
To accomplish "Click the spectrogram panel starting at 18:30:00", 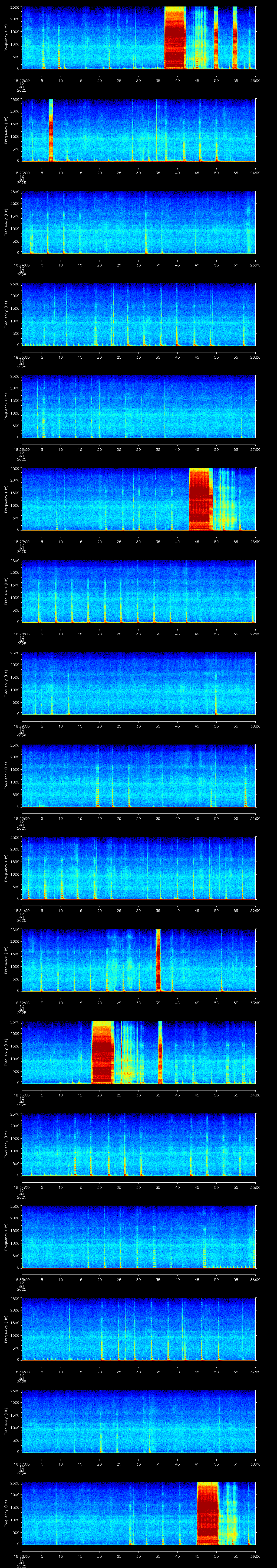I will pos(139,775).
